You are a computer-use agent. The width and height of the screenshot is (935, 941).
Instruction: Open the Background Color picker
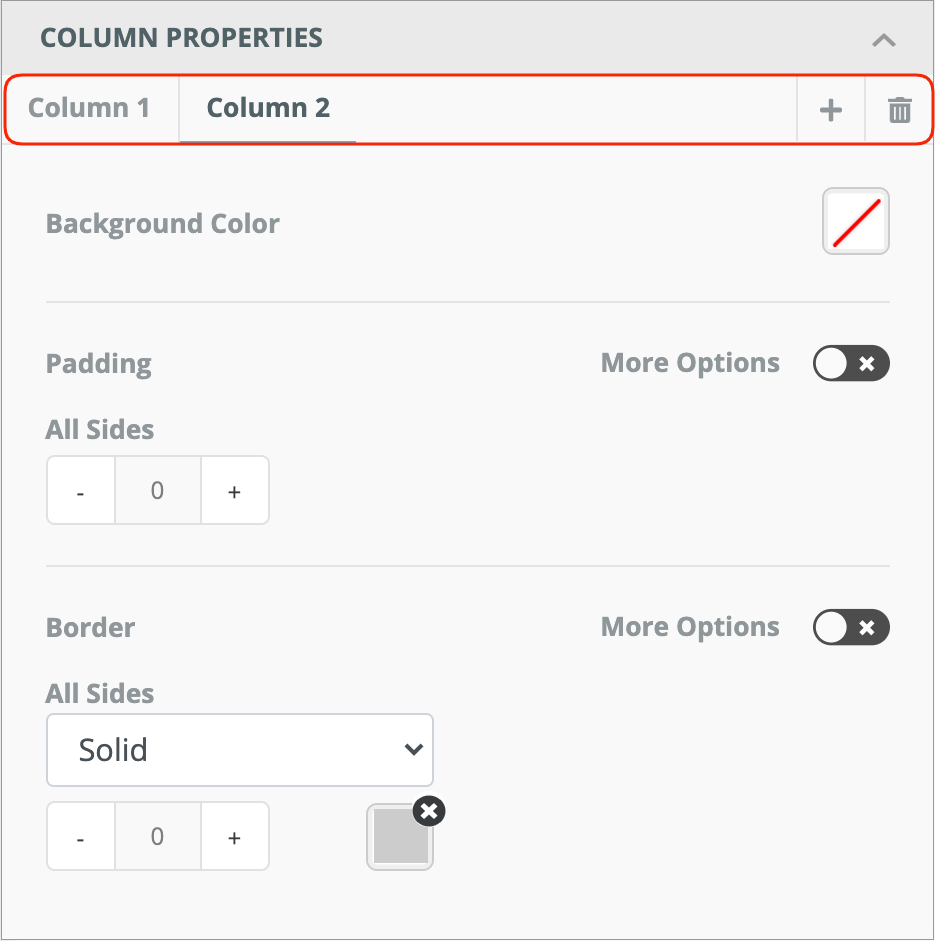856,222
